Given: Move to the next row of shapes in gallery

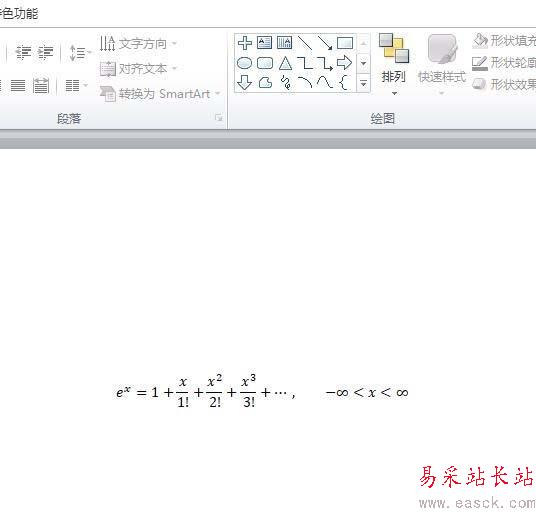Looking at the screenshot, I should point(363,63).
